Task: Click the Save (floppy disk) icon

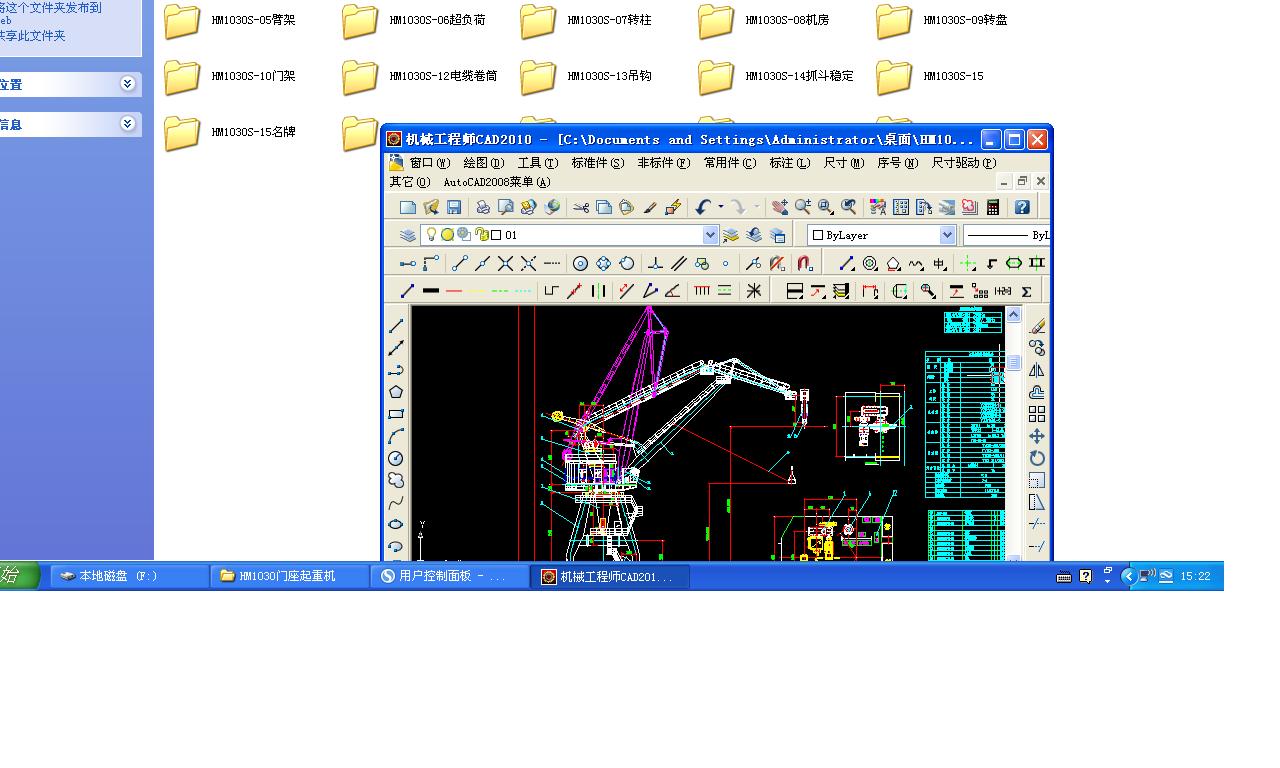Action: pyautogui.click(x=454, y=207)
